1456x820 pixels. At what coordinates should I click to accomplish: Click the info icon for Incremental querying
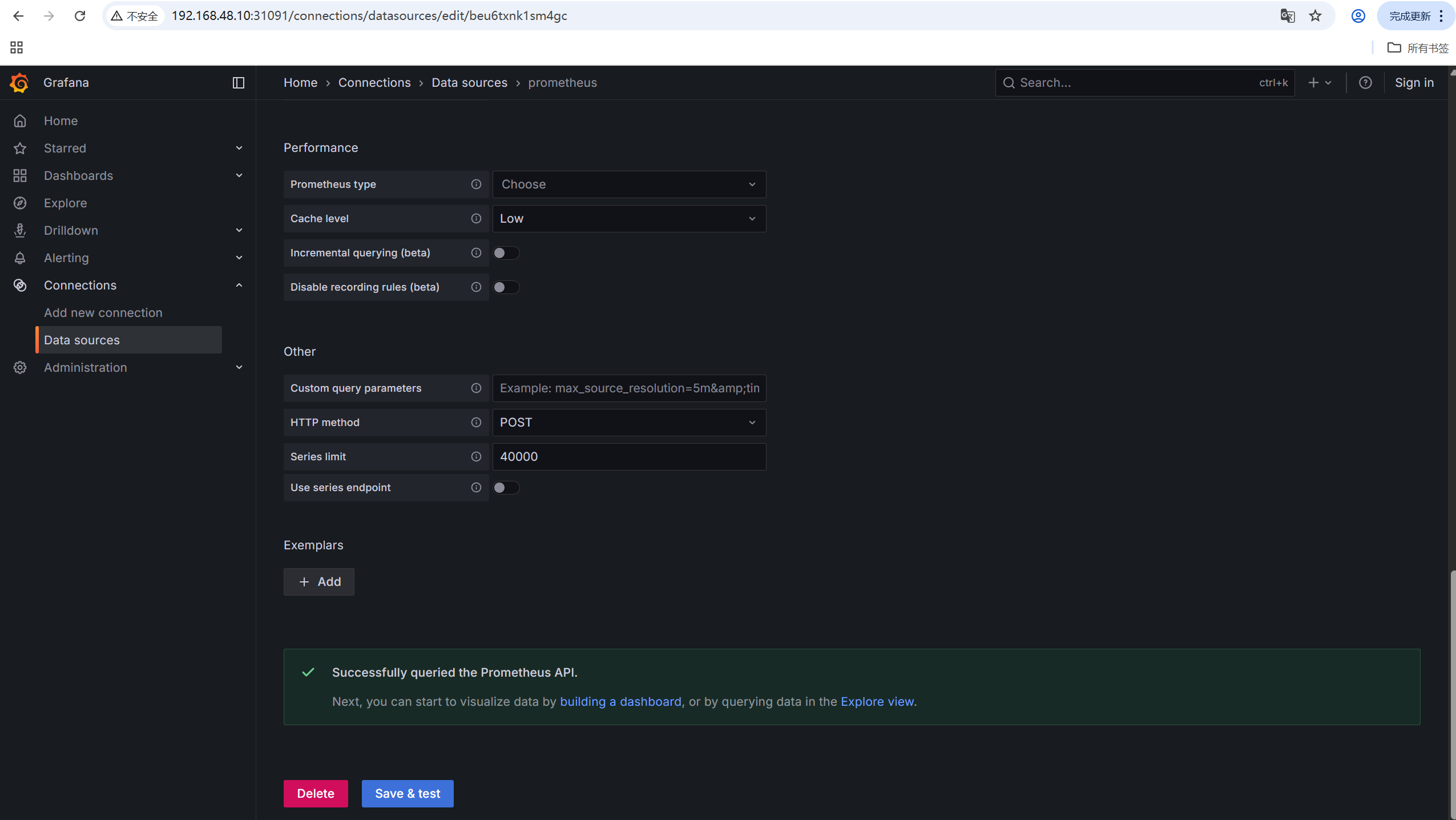pos(476,253)
